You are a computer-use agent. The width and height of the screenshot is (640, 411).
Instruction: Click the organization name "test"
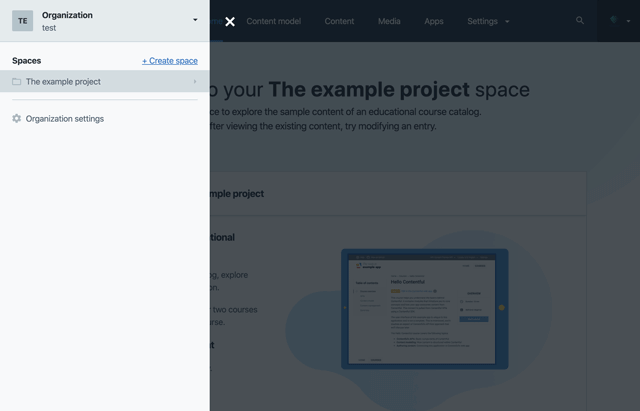click(x=49, y=28)
